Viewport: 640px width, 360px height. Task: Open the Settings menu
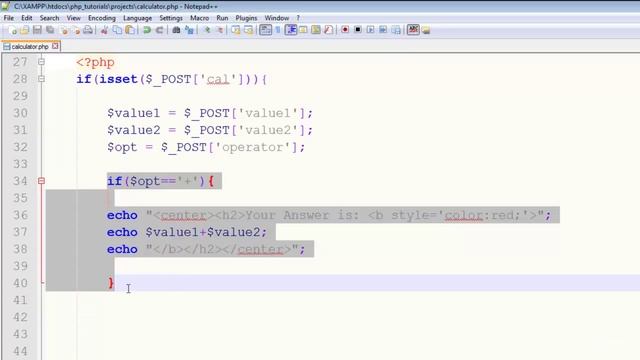171,18
